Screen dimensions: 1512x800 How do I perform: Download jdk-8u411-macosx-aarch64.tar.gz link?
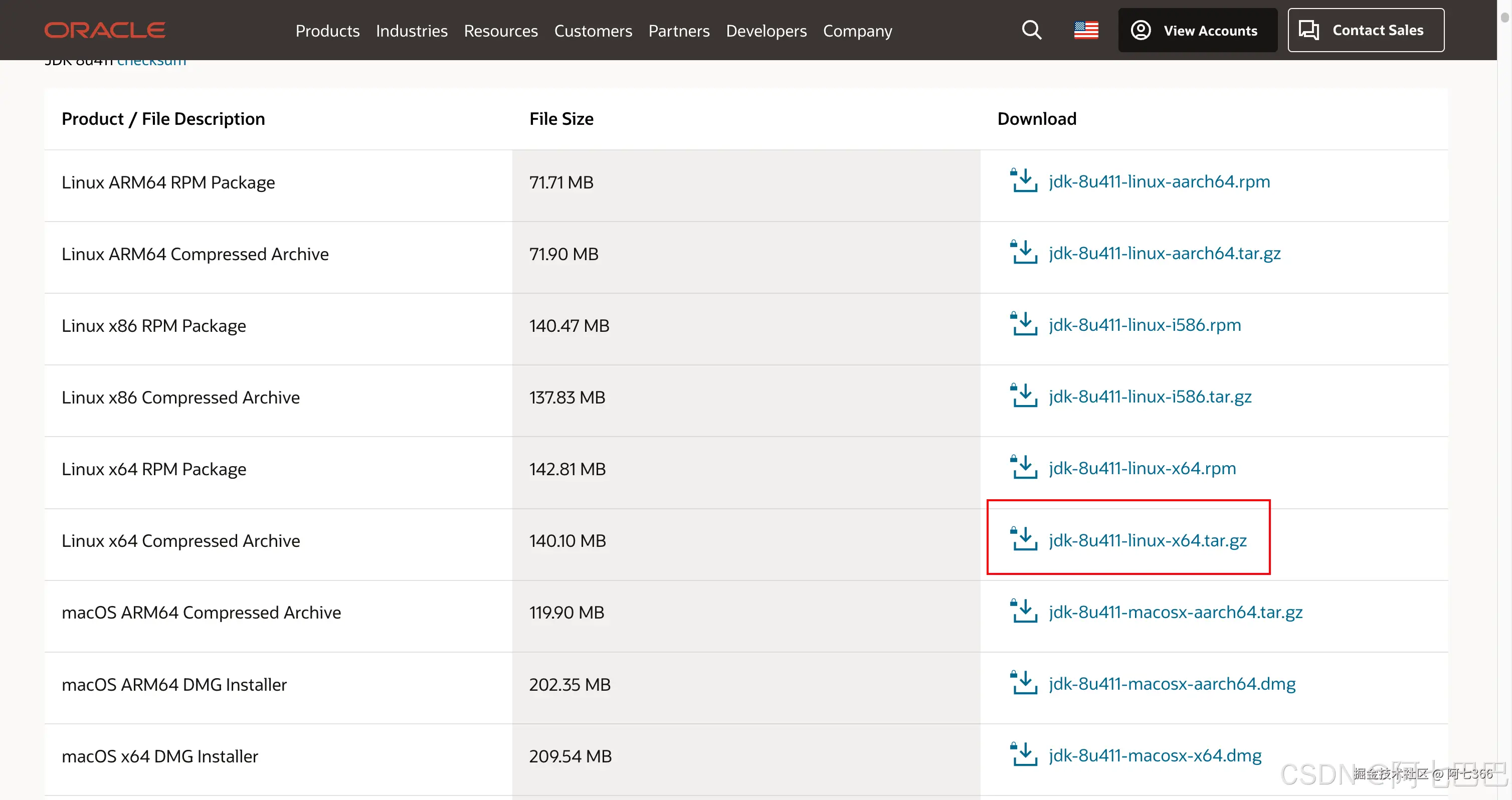(1175, 612)
